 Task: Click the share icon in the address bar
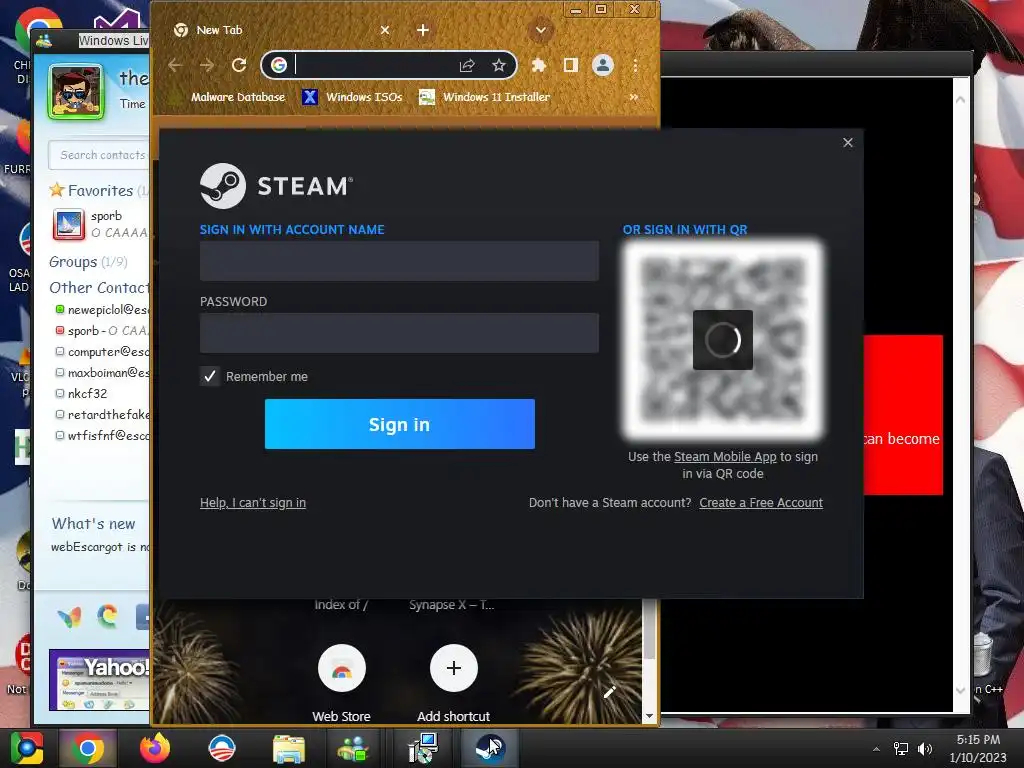466,65
